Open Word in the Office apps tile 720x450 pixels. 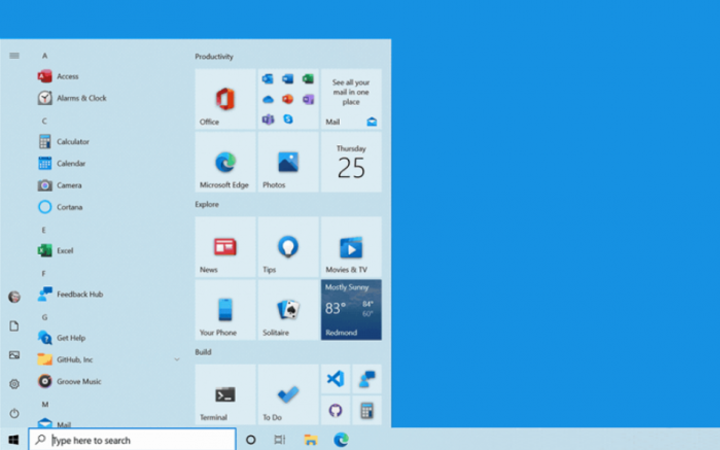click(288, 79)
